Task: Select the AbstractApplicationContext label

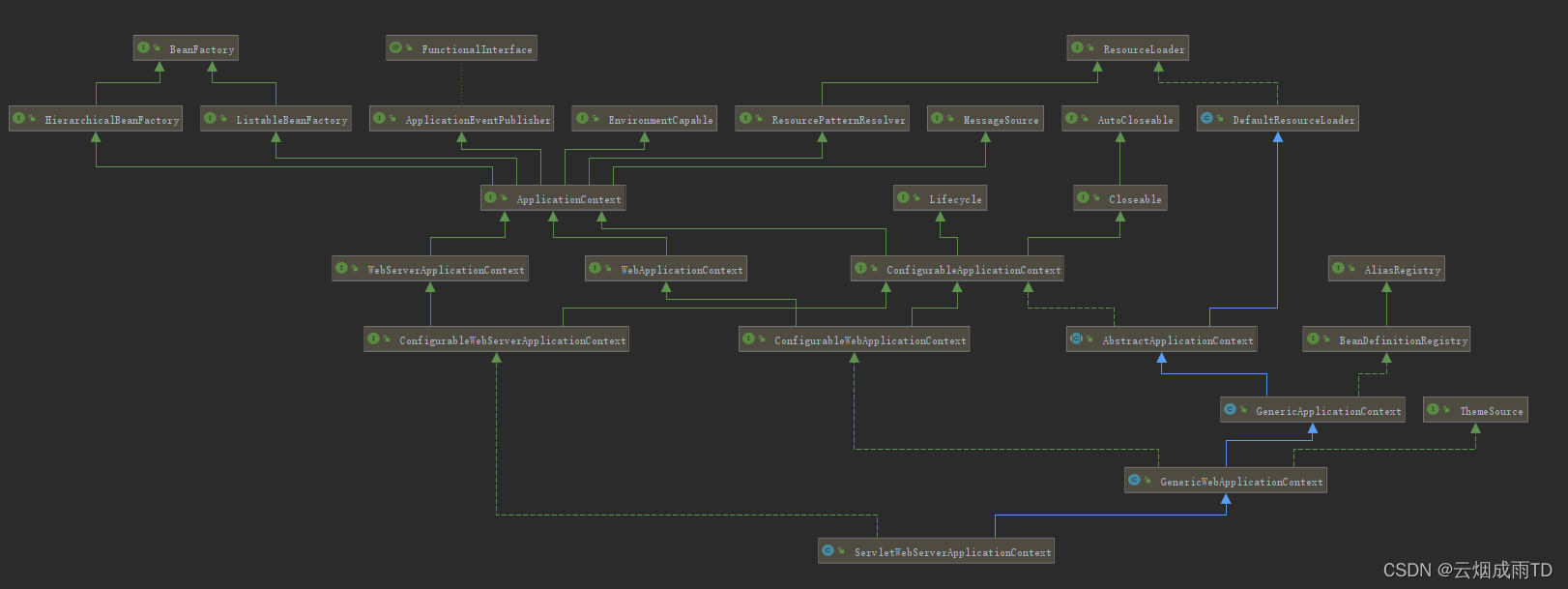Action: click(1177, 340)
